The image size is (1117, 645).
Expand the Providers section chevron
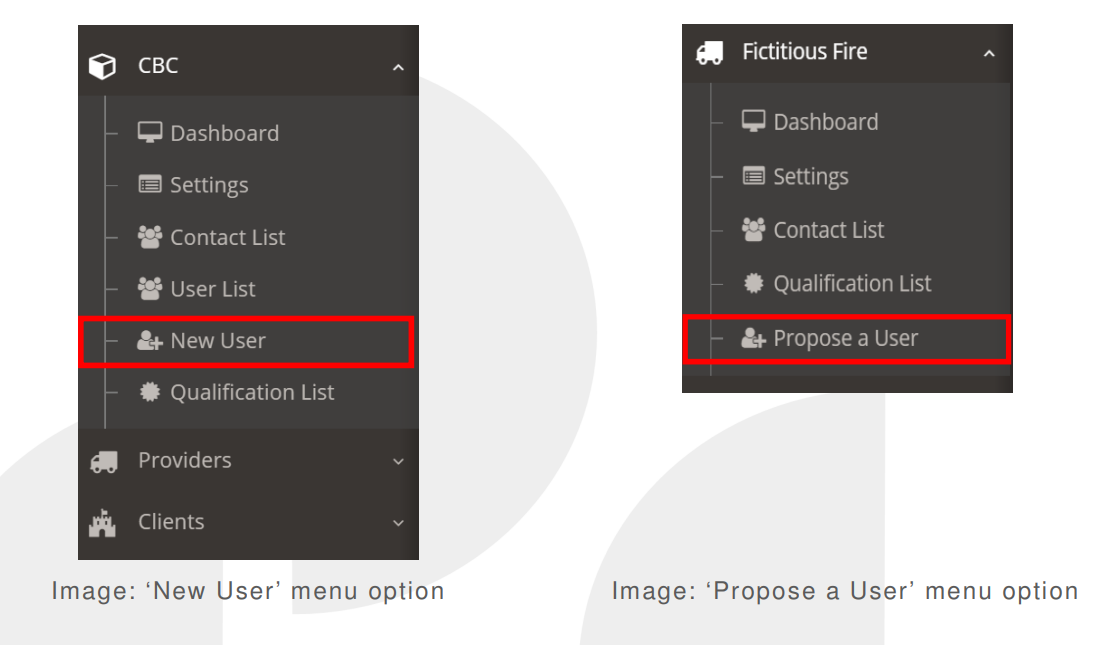tap(398, 461)
